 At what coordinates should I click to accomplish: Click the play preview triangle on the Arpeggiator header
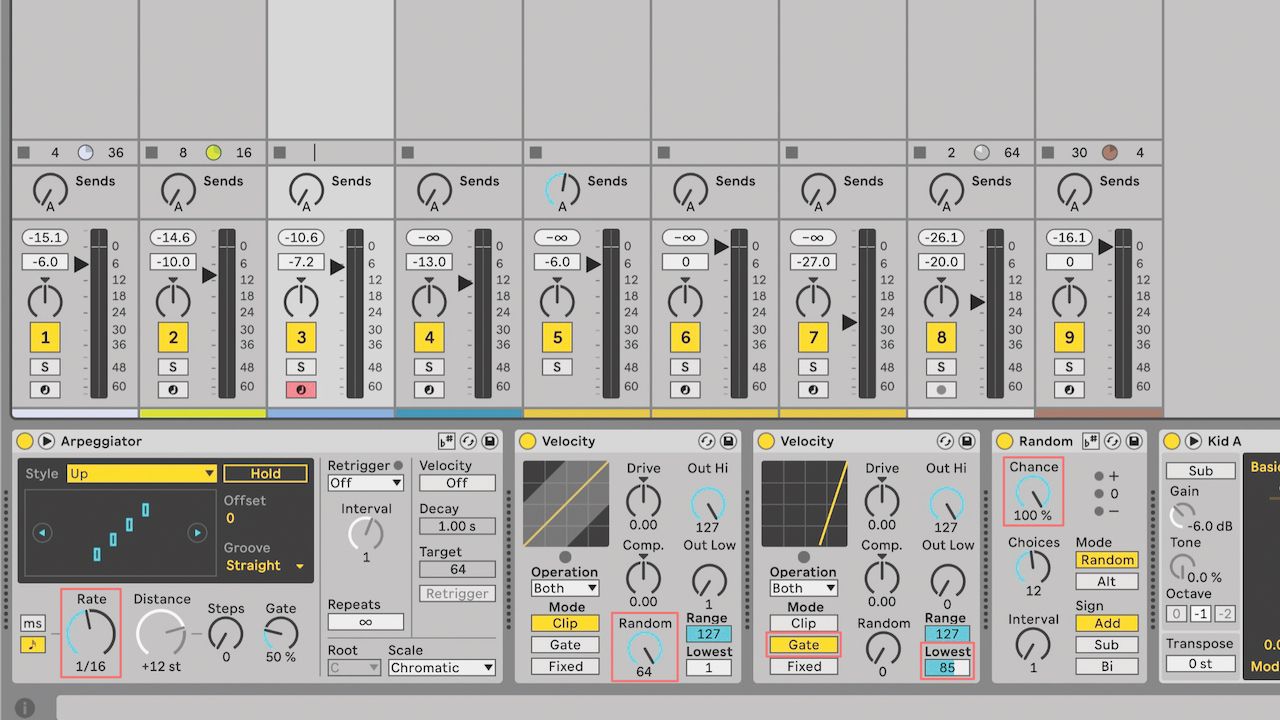[45, 441]
